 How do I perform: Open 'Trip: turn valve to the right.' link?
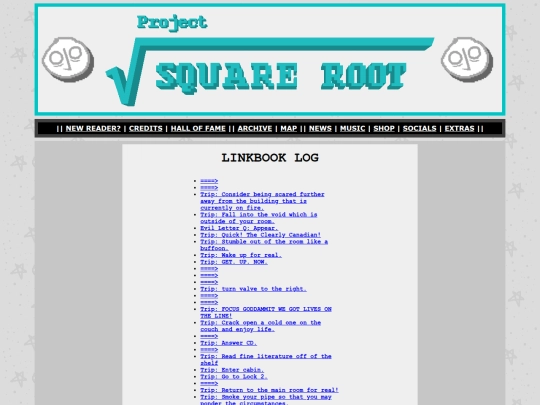(x=253, y=289)
